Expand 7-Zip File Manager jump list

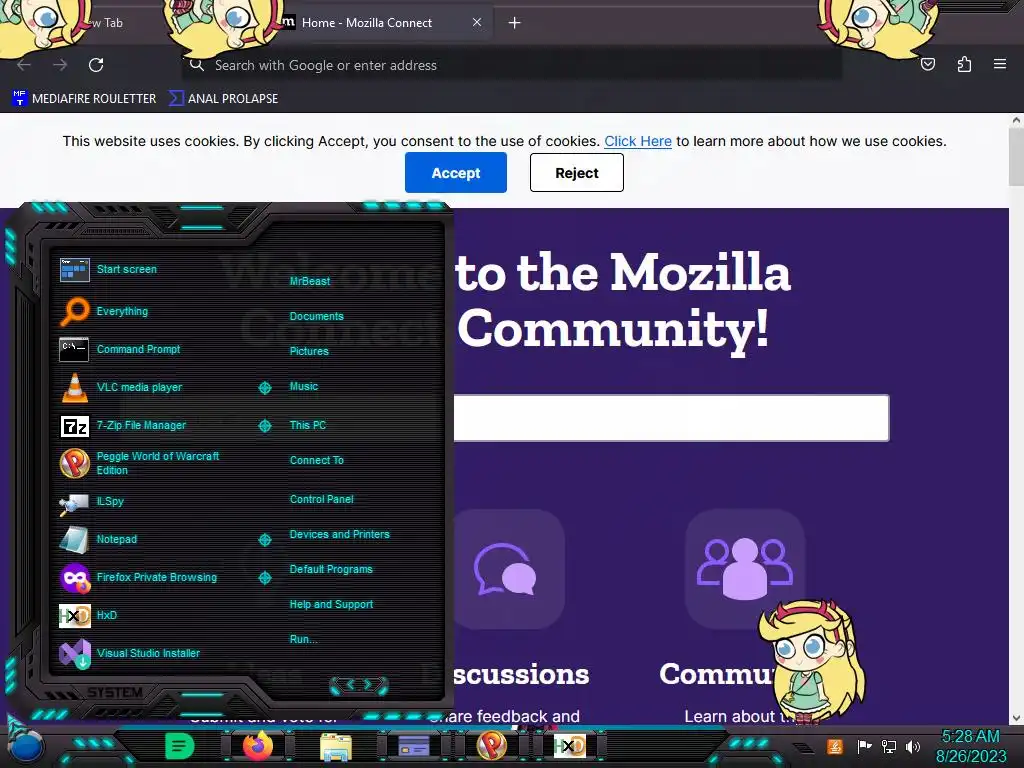[x=264, y=426]
